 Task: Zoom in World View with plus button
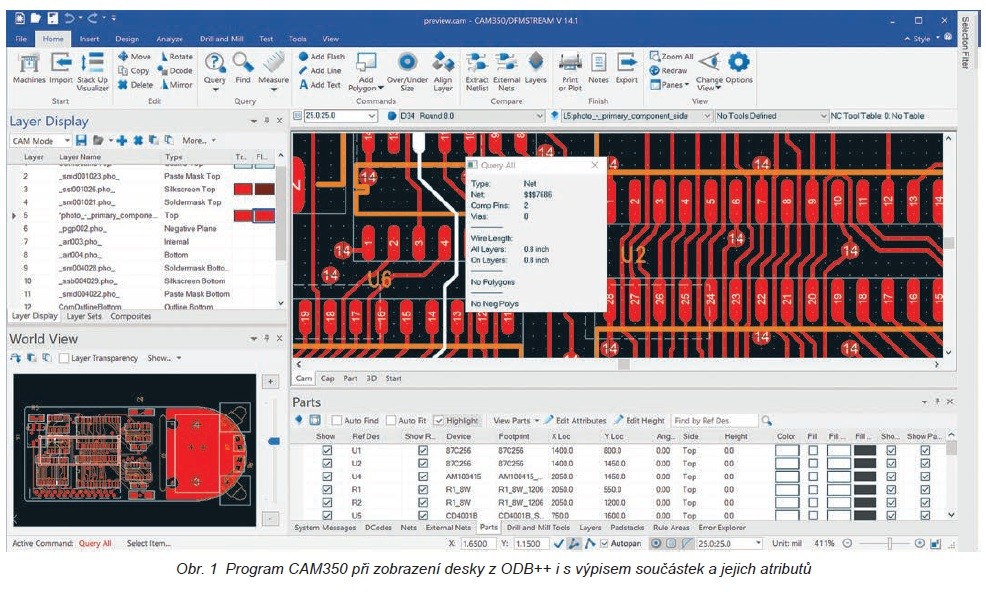[x=270, y=381]
